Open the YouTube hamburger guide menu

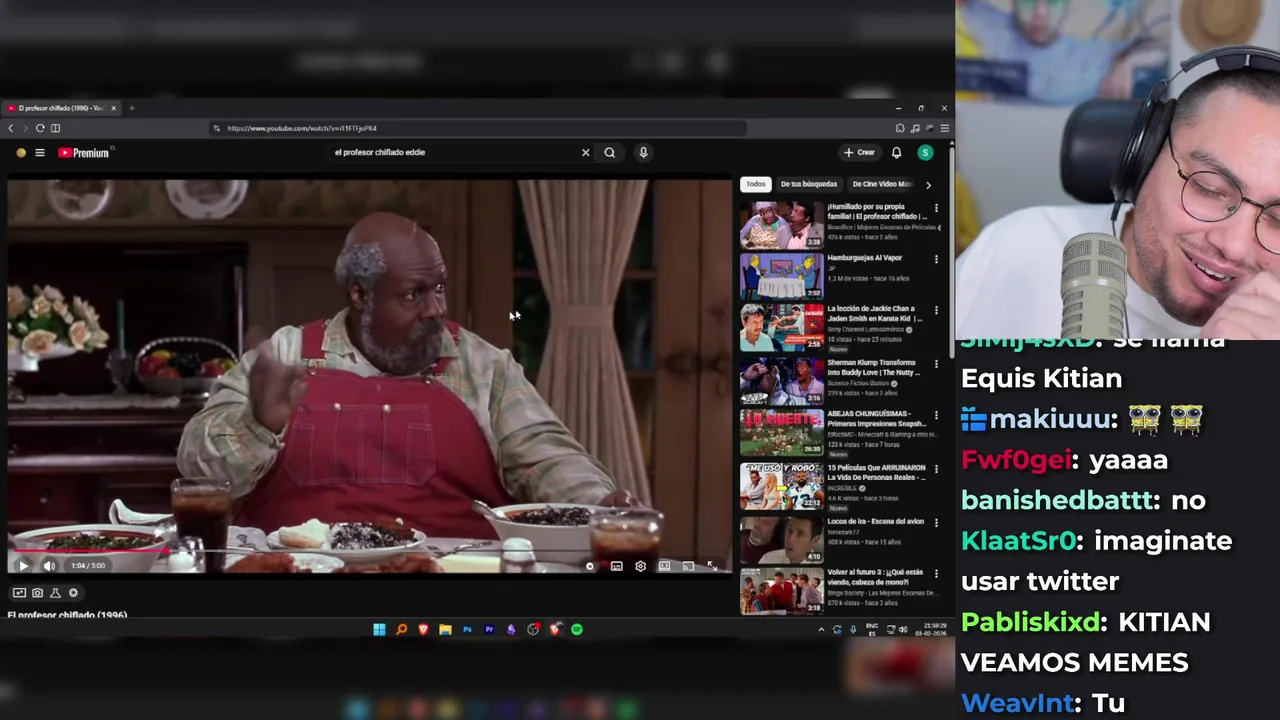coord(40,153)
